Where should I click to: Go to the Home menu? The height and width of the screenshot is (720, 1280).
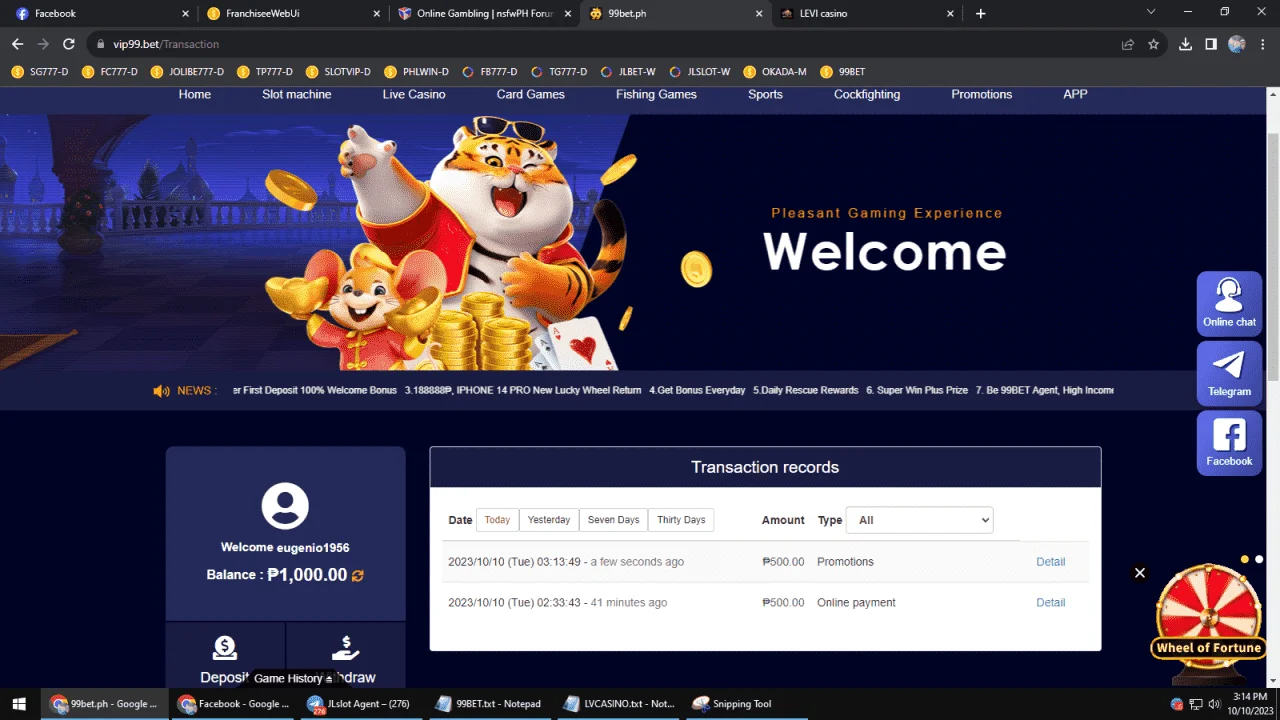(195, 94)
